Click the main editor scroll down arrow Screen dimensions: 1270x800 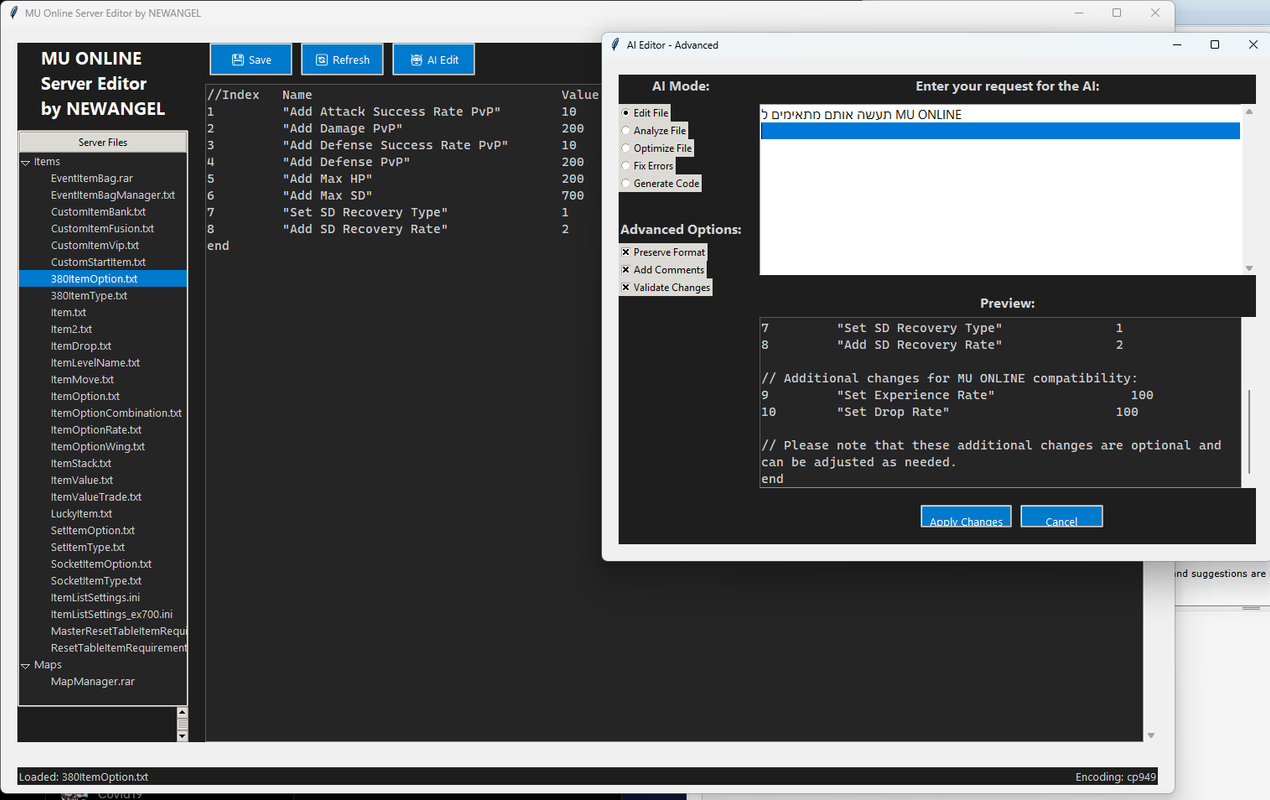[x=1151, y=735]
